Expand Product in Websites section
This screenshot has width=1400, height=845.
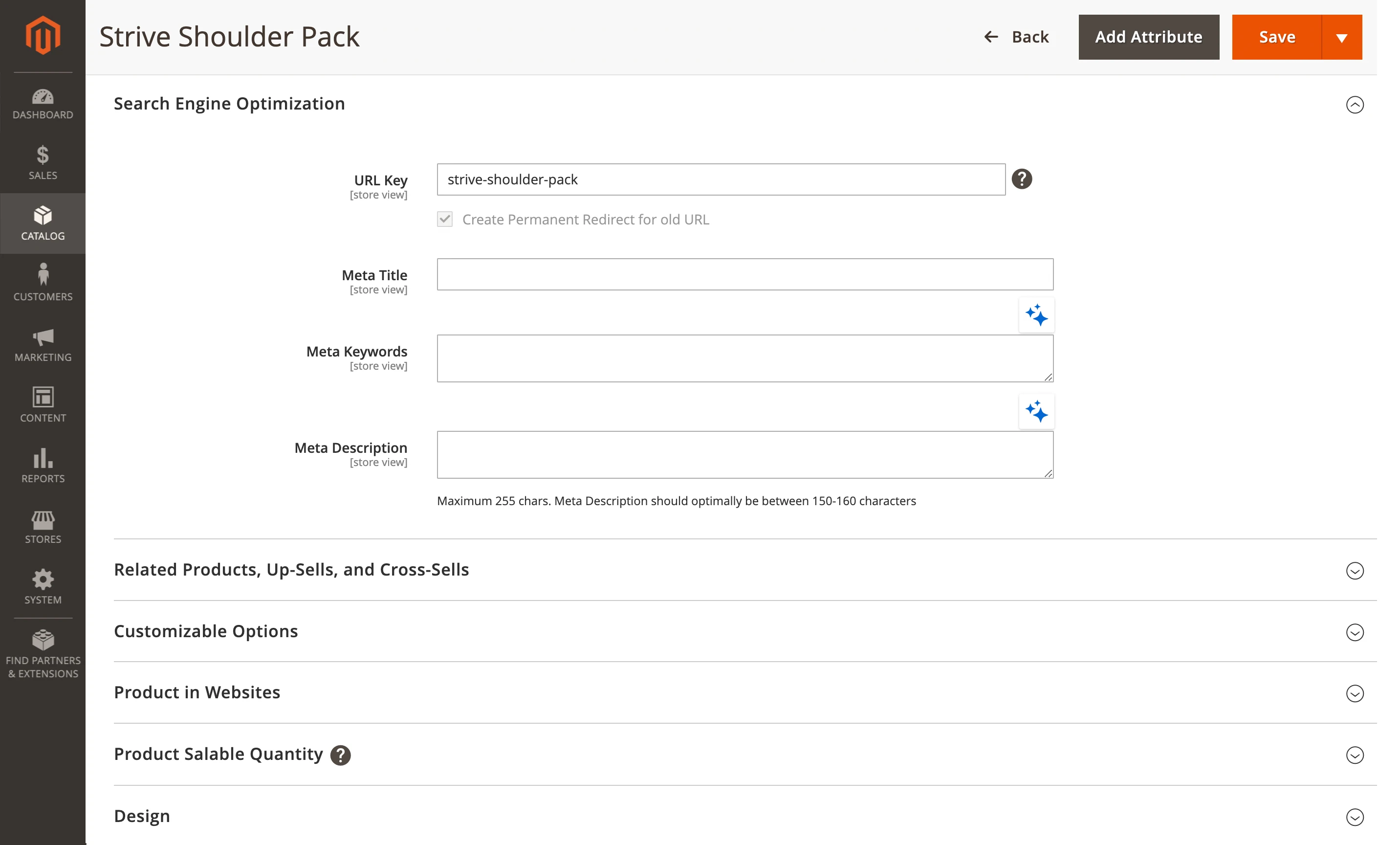1354,693
